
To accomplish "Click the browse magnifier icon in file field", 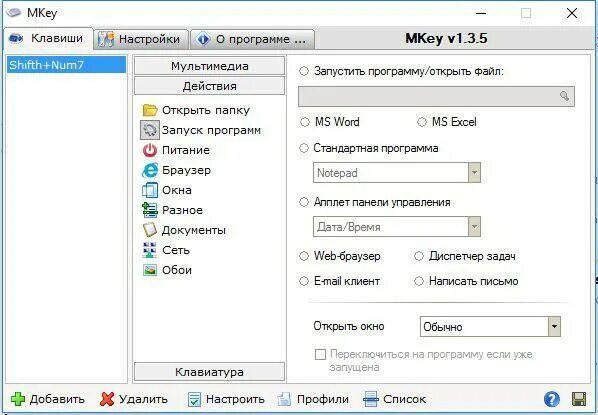I will 564,96.
